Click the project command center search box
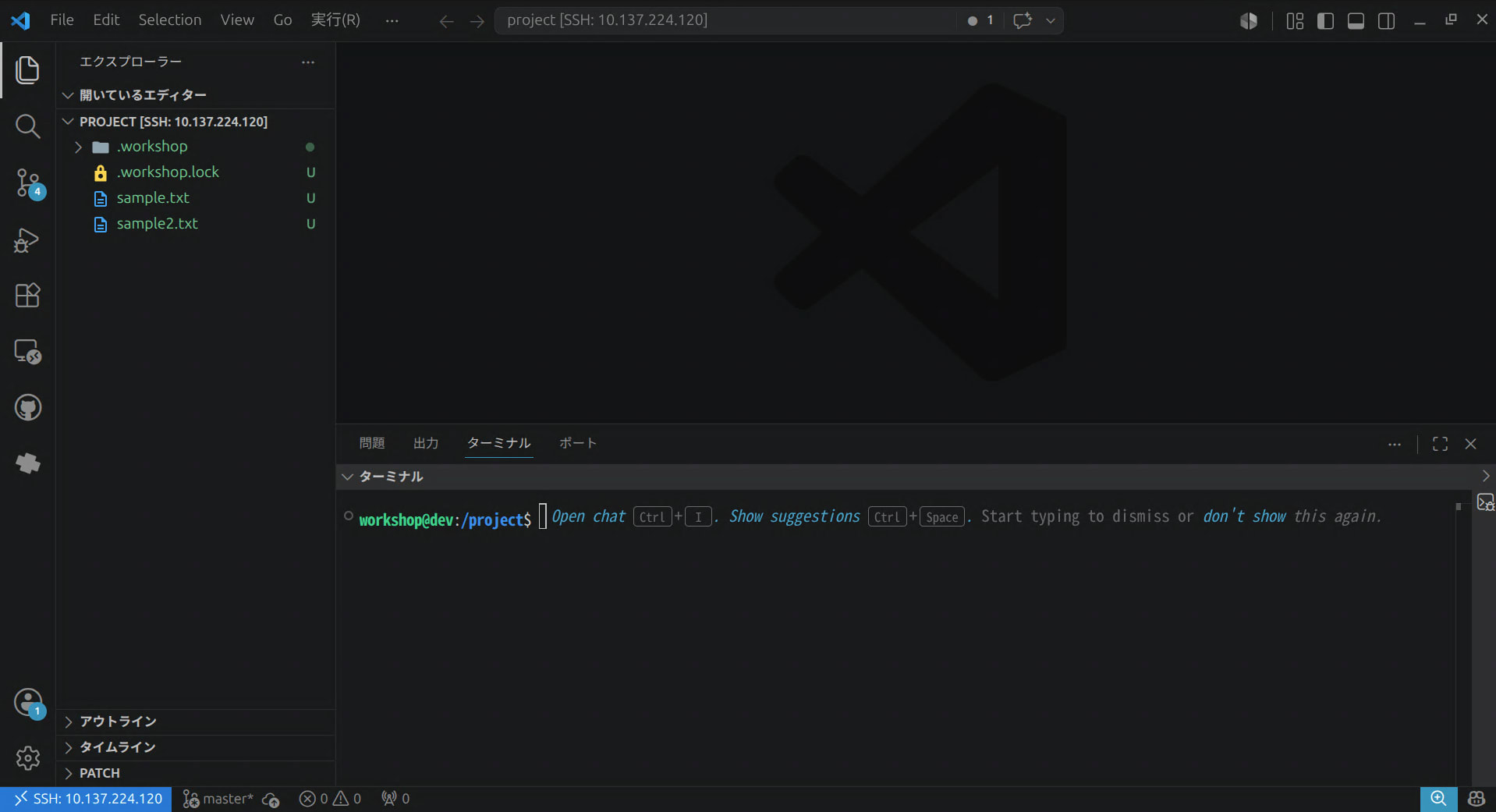 pyautogui.click(x=725, y=20)
